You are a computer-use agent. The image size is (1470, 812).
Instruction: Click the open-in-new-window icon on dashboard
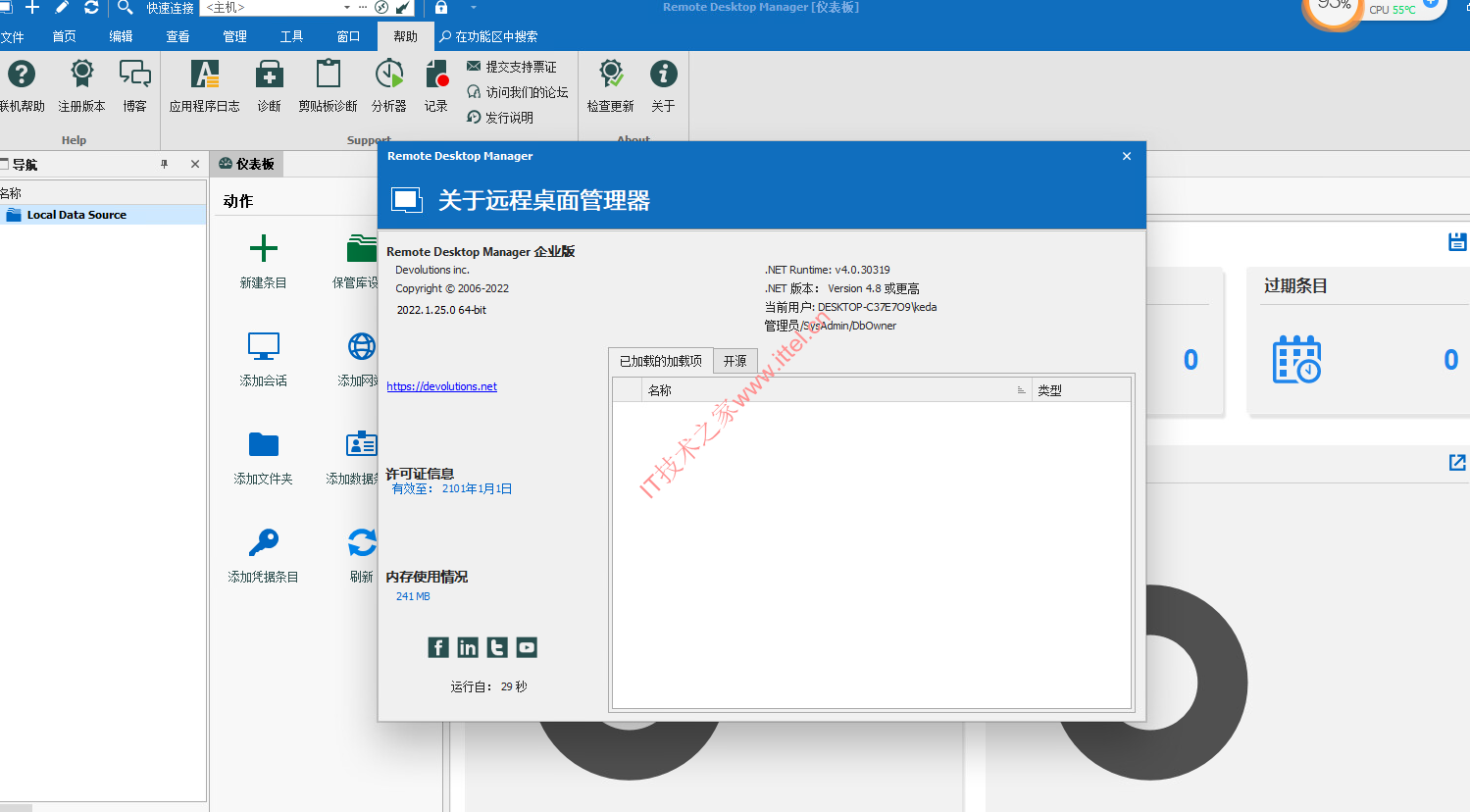[1457, 462]
